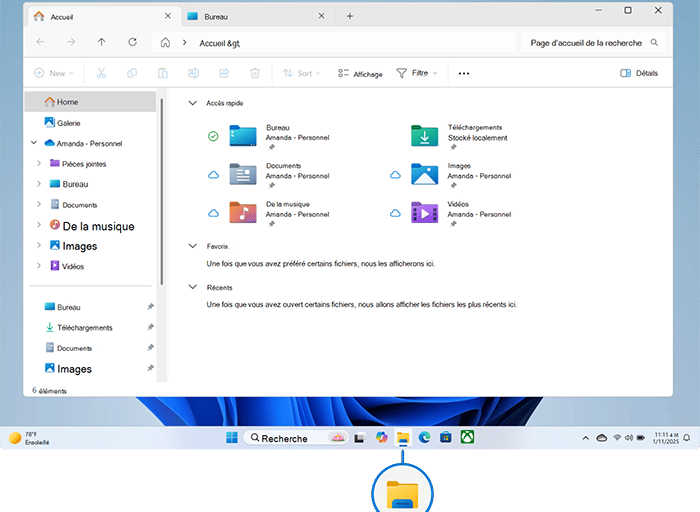Click the Windows Start button on taskbar
The height and width of the screenshot is (512, 700).
click(232, 437)
